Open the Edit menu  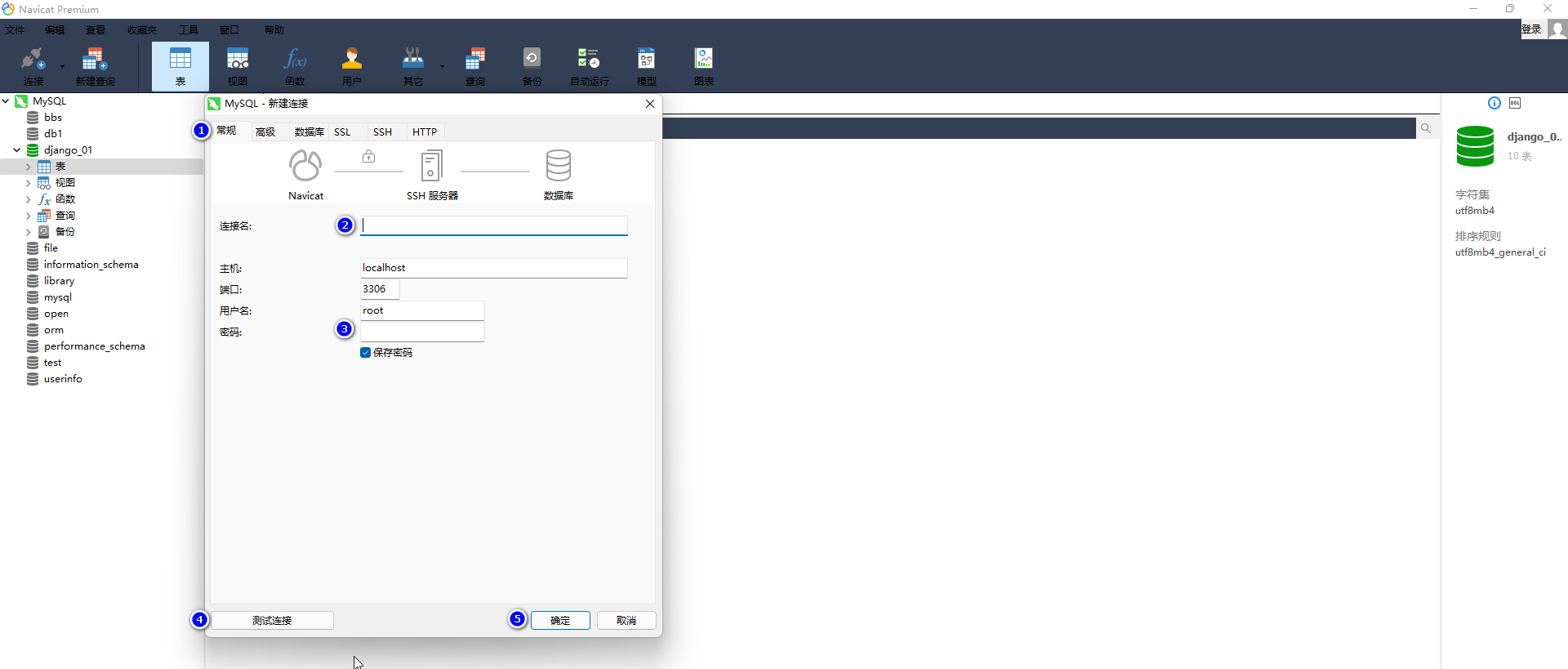pos(55,30)
